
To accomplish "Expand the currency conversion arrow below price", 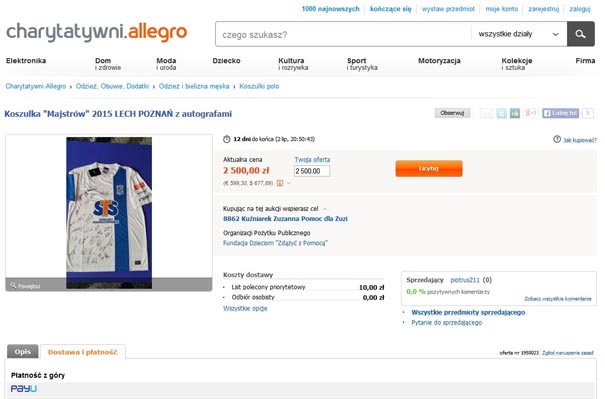I will pyautogui.click(x=289, y=183).
